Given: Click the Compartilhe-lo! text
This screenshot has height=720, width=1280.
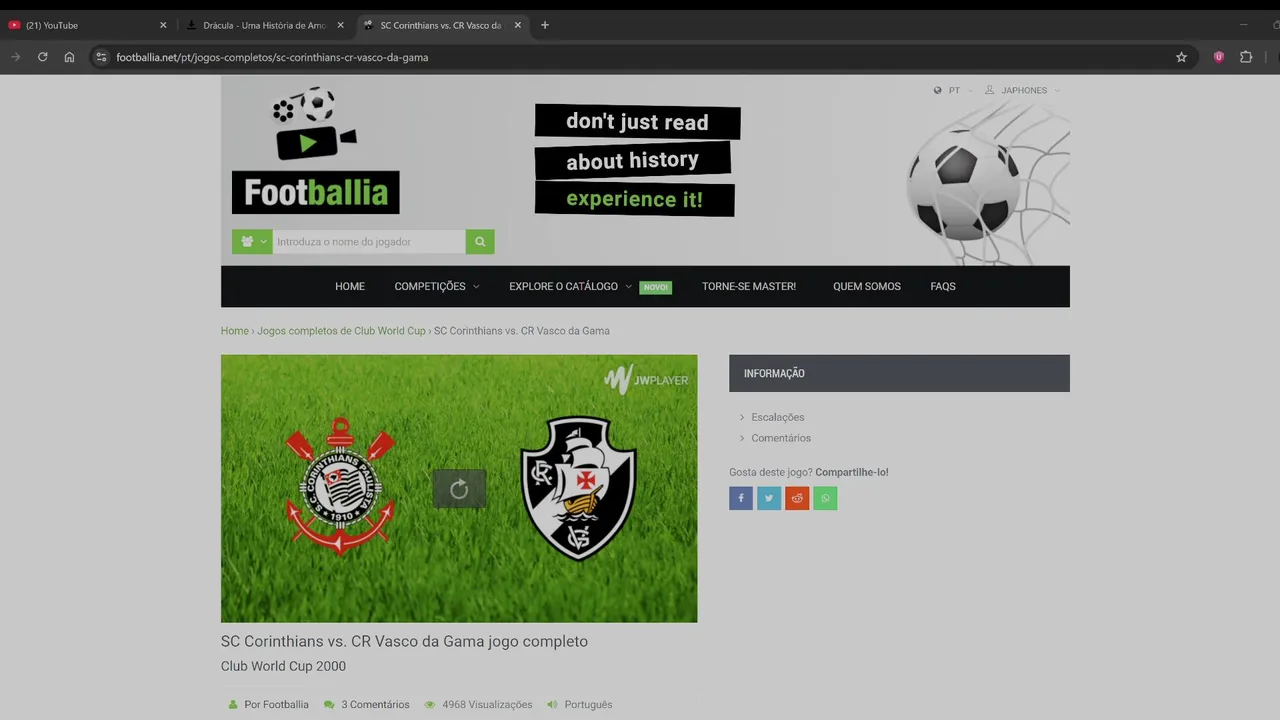Looking at the screenshot, I should [x=852, y=472].
